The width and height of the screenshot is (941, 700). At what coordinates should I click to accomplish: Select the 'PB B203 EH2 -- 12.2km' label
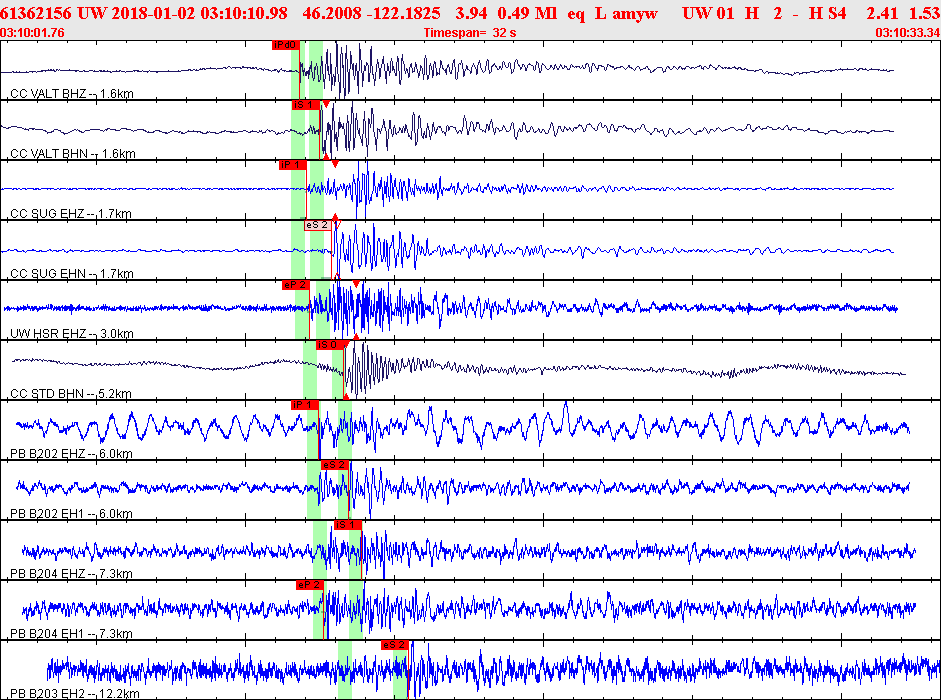[x=75, y=694]
